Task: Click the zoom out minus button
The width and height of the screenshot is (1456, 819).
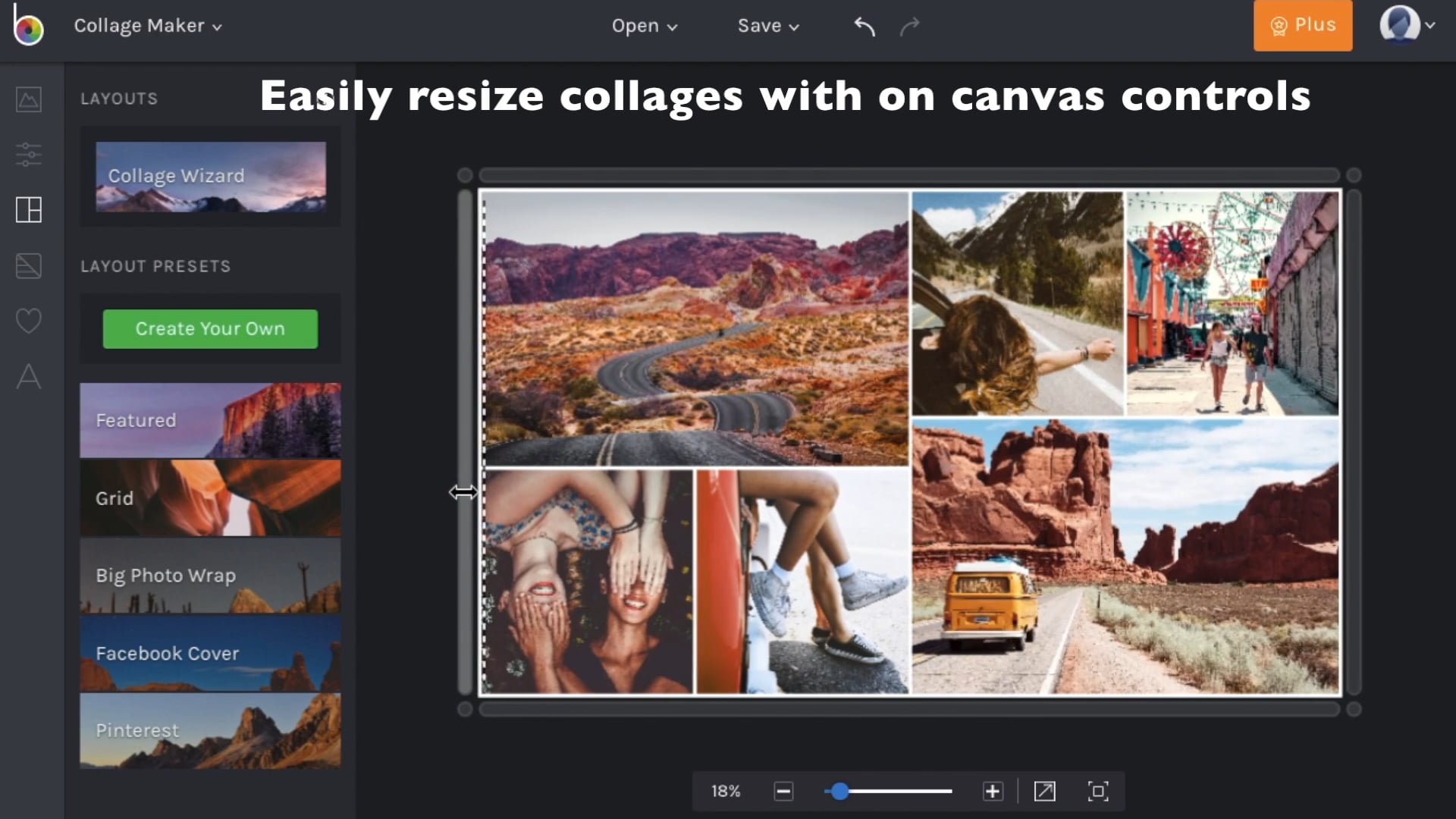Action: point(783,792)
